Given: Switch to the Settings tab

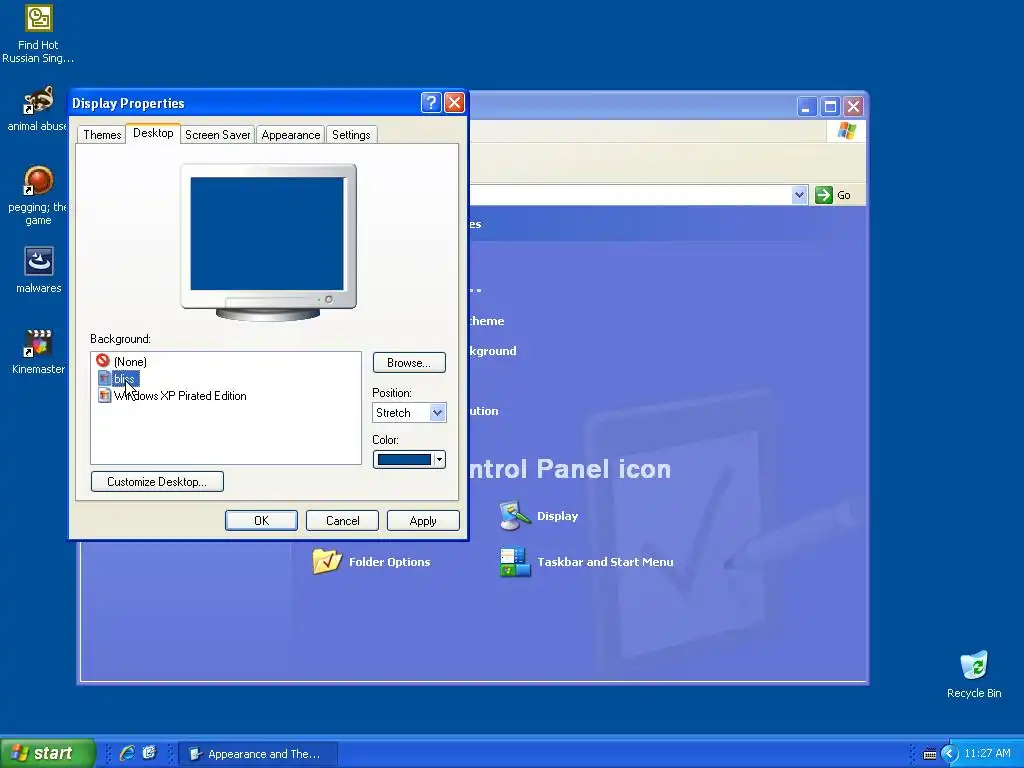Looking at the screenshot, I should 351,135.
